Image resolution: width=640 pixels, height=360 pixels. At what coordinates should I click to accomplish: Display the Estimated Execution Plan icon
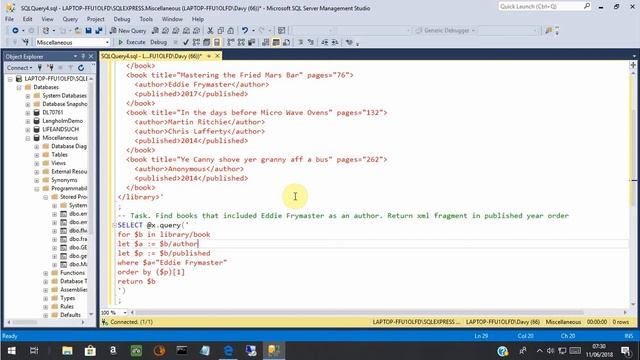pyautogui.click(x=196, y=42)
